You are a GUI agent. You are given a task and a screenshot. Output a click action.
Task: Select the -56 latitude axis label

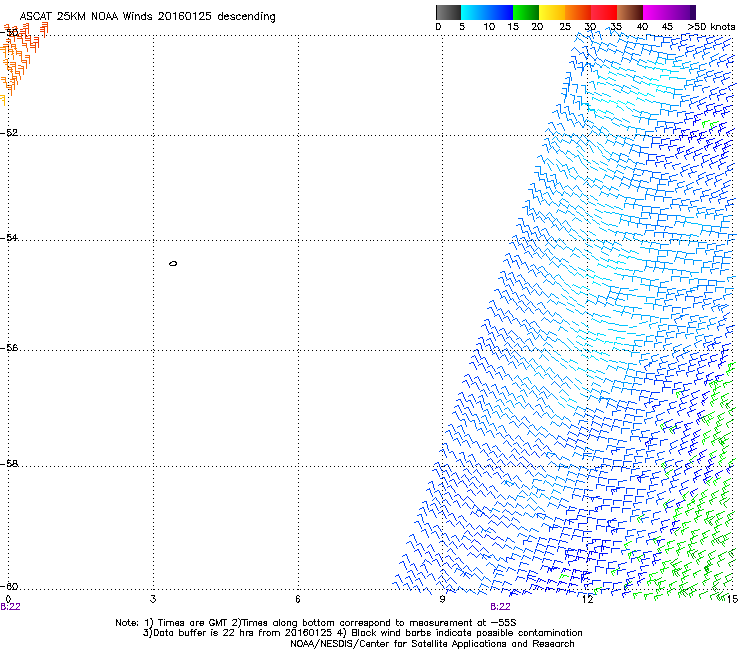pos(9,348)
